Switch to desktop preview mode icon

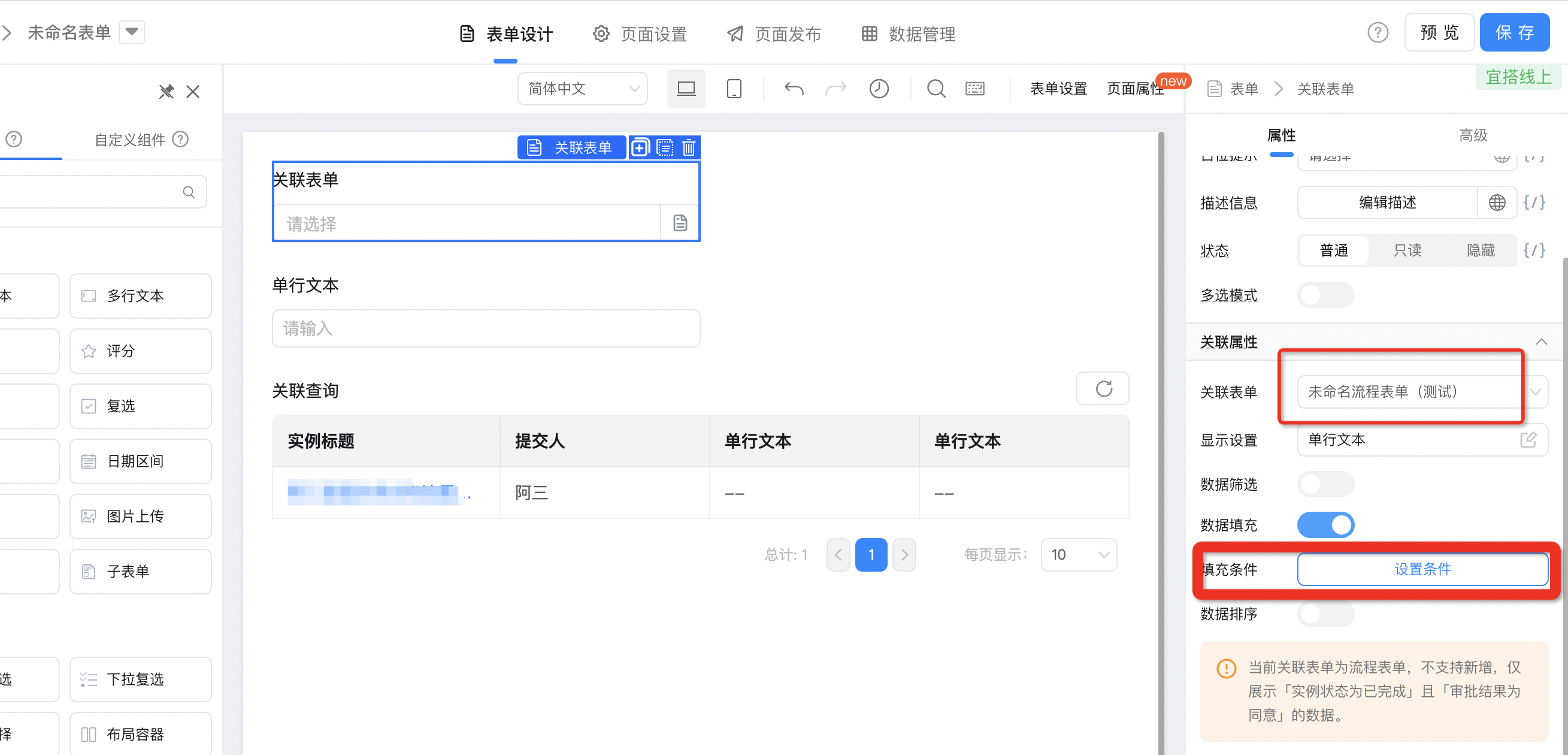tap(686, 89)
